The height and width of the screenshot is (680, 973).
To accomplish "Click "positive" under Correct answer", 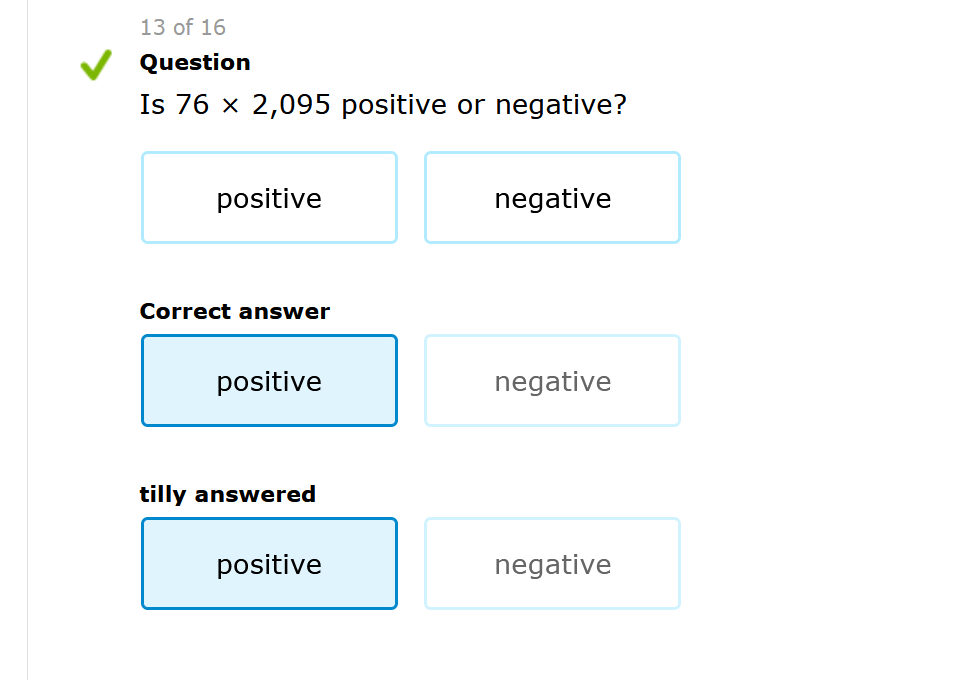I will [269, 381].
